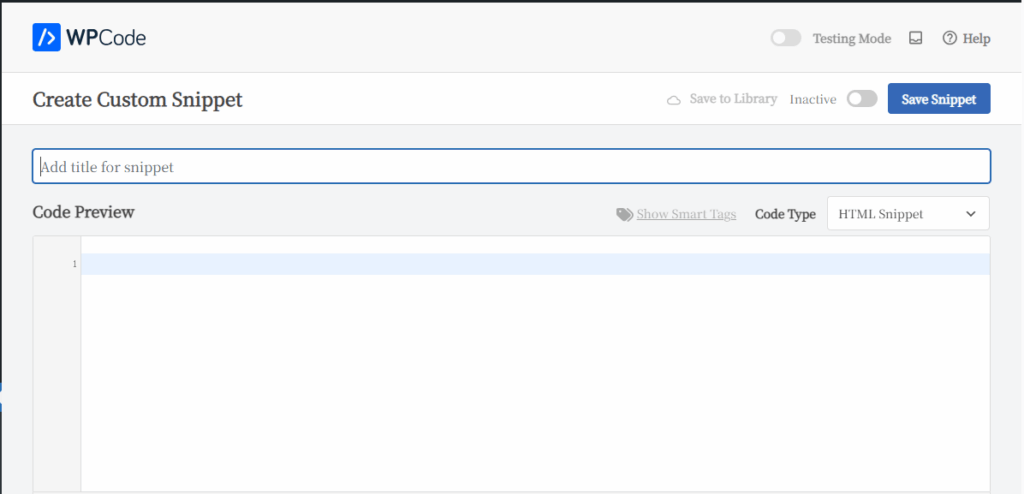Enable the Testing Mode switch

pos(786,38)
